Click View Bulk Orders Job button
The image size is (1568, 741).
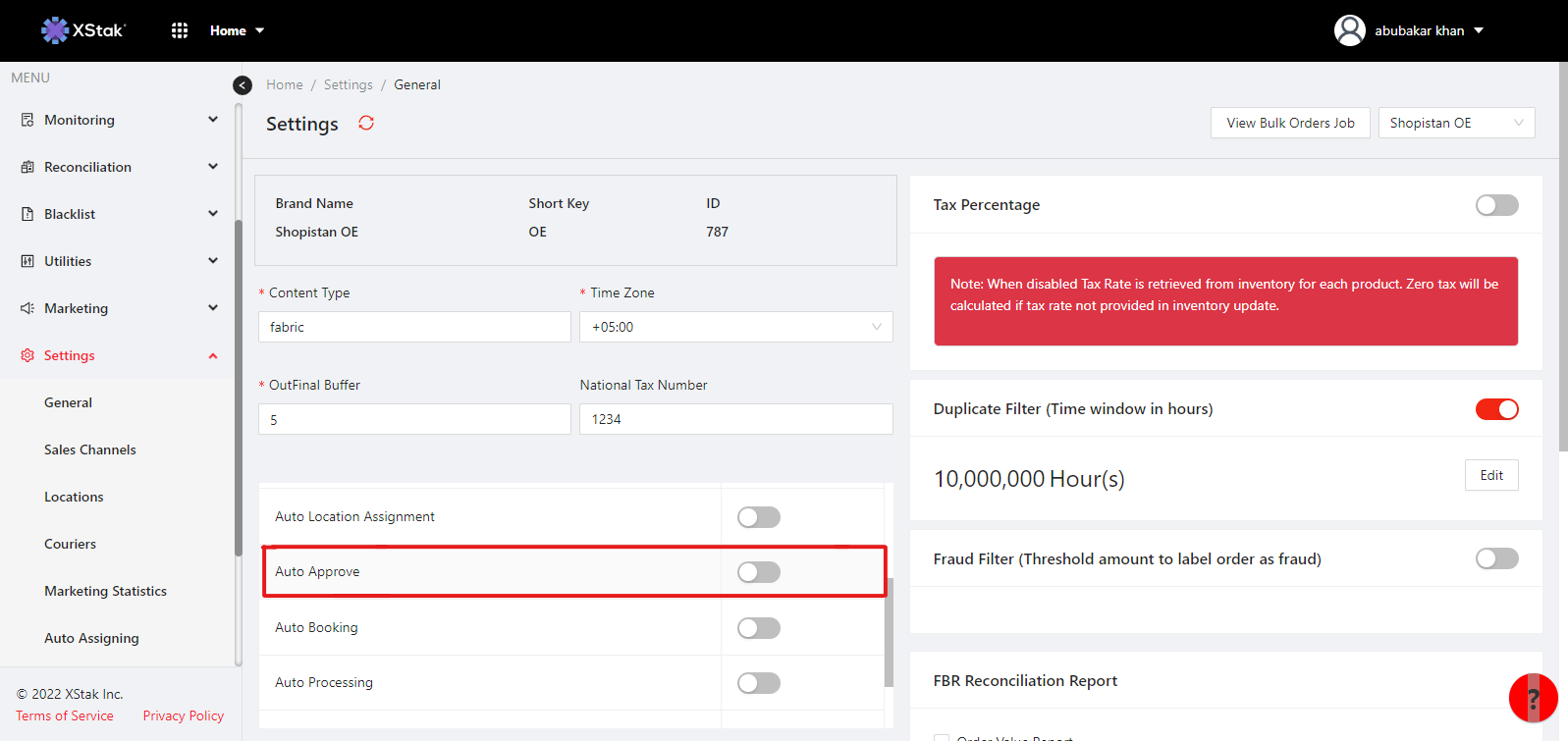click(x=1290, y=123)
